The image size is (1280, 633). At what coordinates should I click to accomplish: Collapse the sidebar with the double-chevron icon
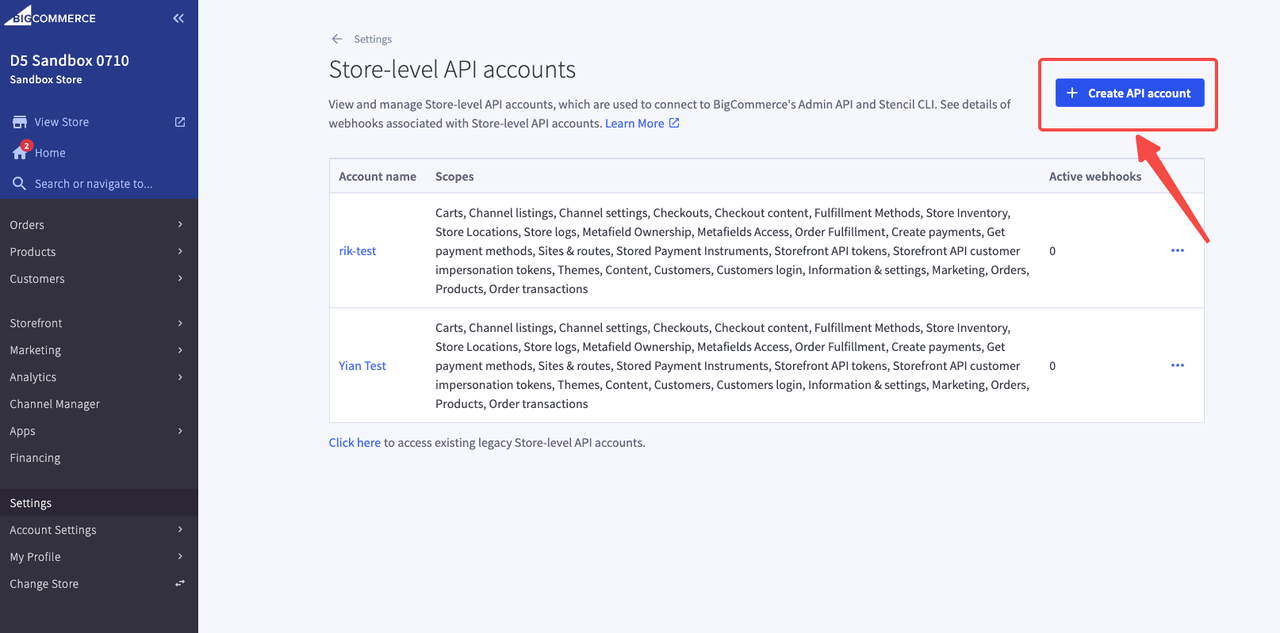[178, 18]
